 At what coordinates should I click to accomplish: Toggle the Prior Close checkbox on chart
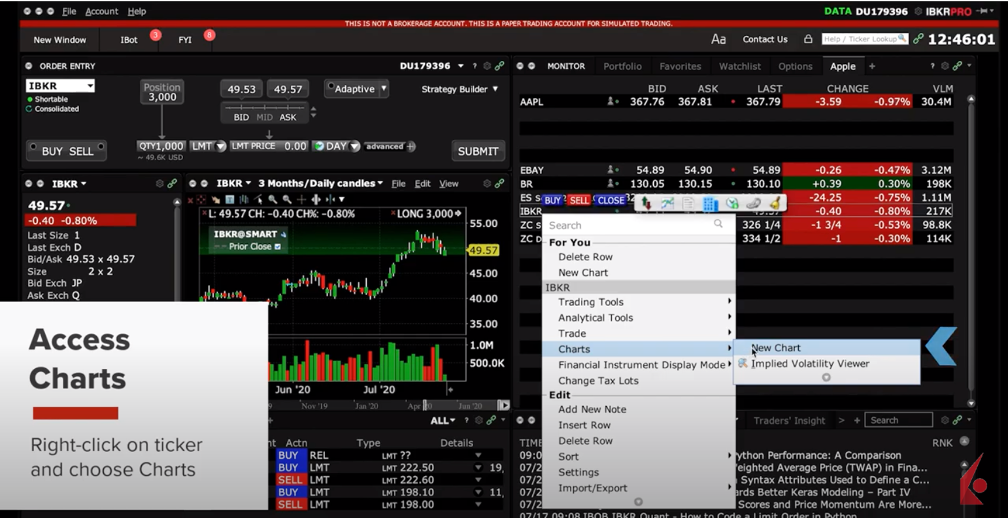(x=279, y=247)
